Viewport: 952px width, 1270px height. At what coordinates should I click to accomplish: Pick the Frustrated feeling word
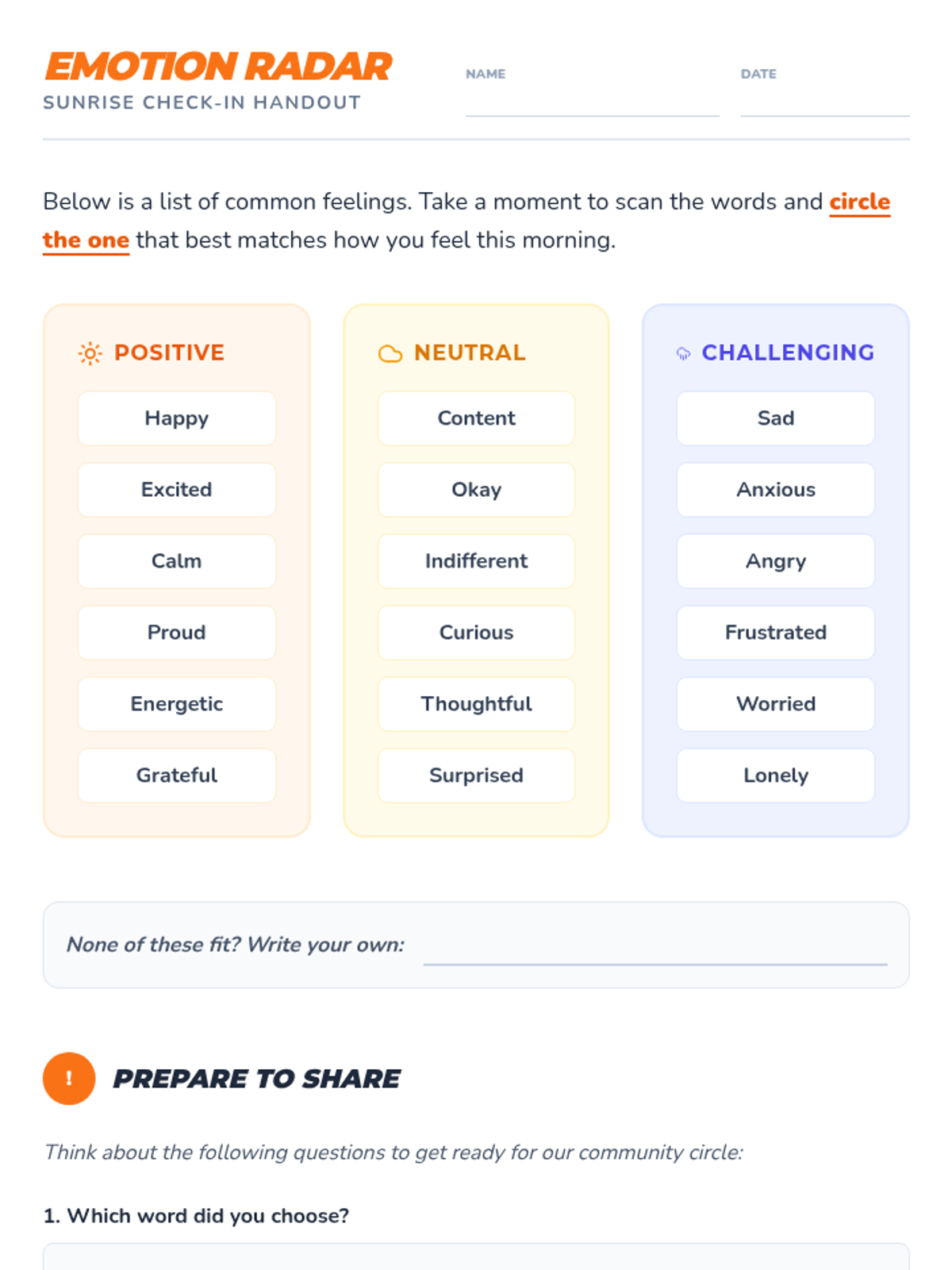pyautogui.click(x=775, y=633)
